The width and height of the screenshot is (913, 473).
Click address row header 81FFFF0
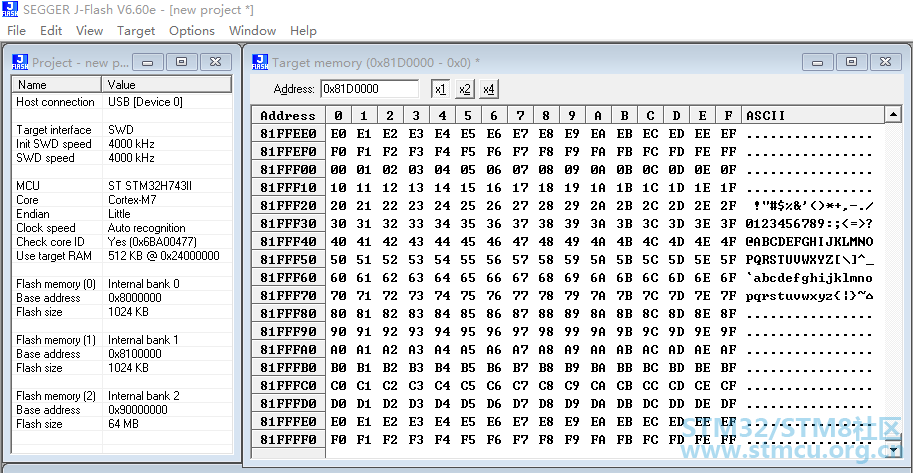pyautogui.click(x=288, y=440)
